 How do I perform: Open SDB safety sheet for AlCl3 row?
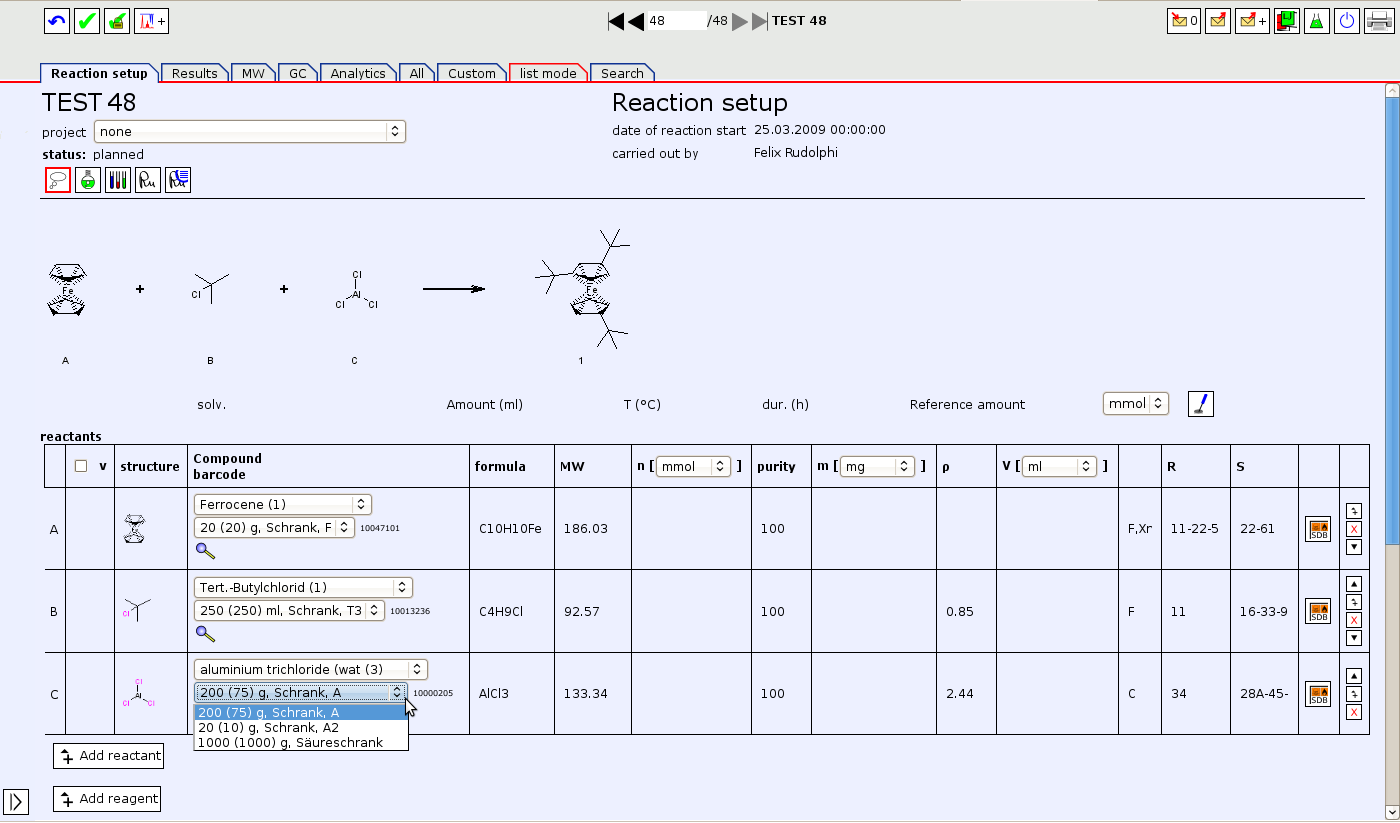tap(1318, 694)
